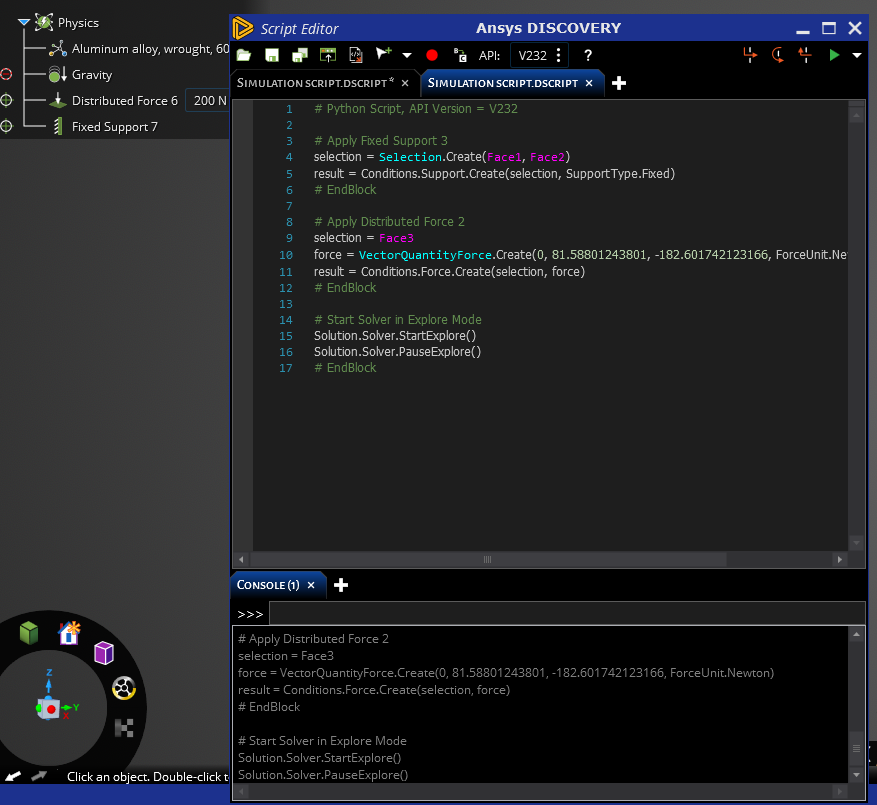Click the Physics atom icon

pos(44,22)
